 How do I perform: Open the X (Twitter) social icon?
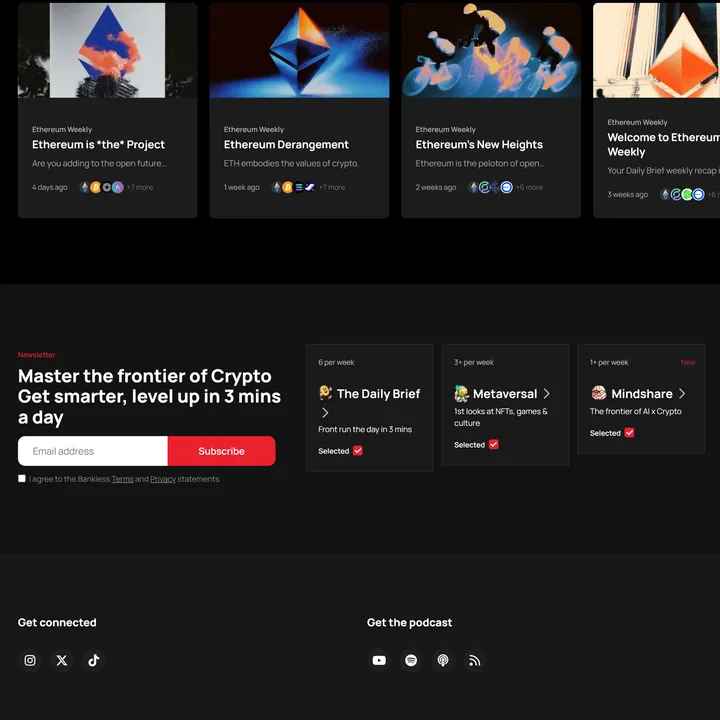(62, 660)
